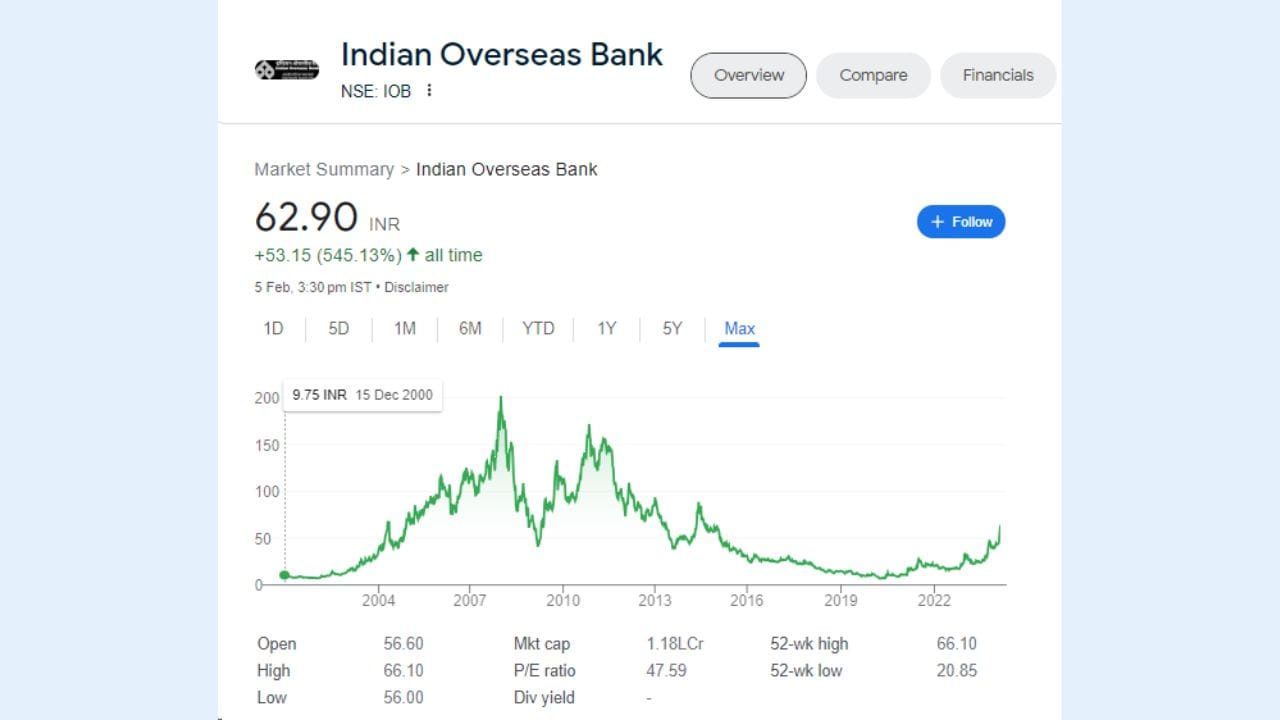This screenshot has width=1280, height=720.
Task: Click the green data point marker on chart
Action: tap(285, 575)
